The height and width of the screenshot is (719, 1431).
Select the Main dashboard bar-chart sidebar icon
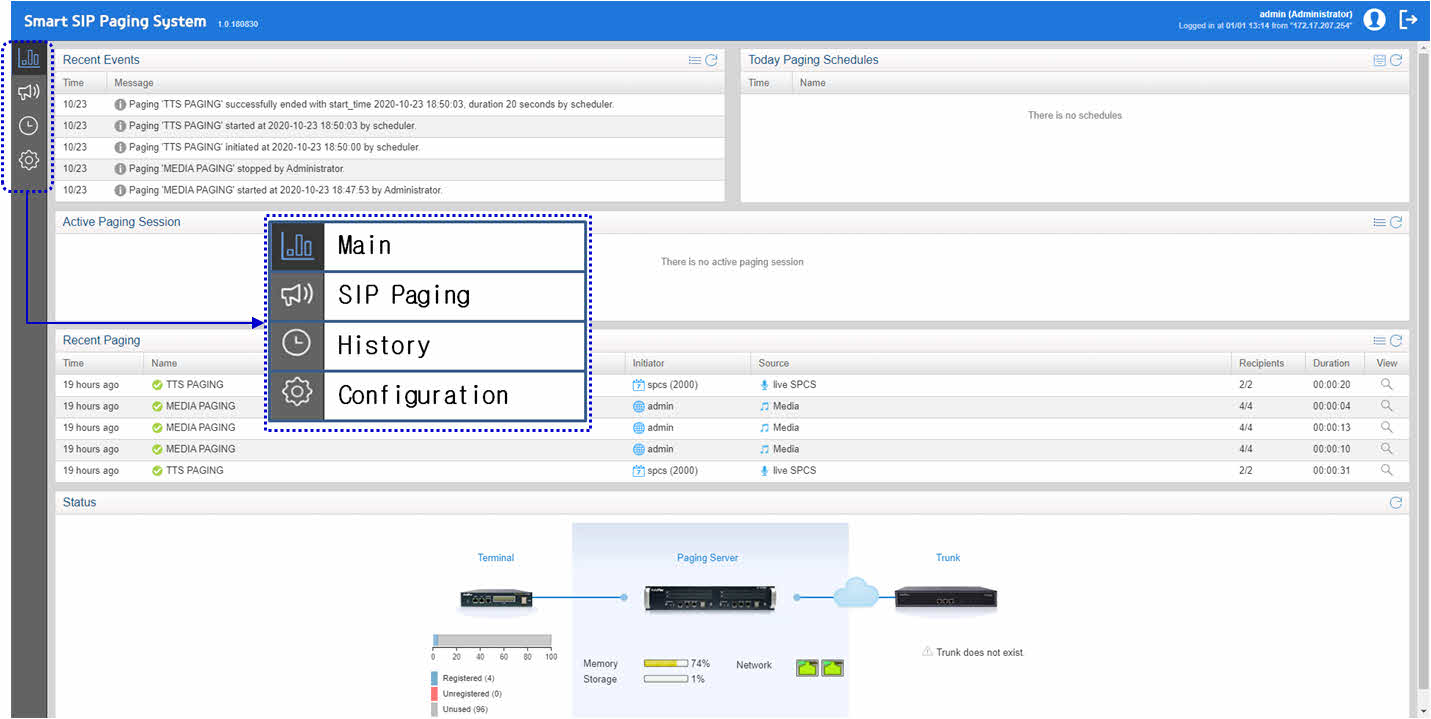click(x=29, y=58)
